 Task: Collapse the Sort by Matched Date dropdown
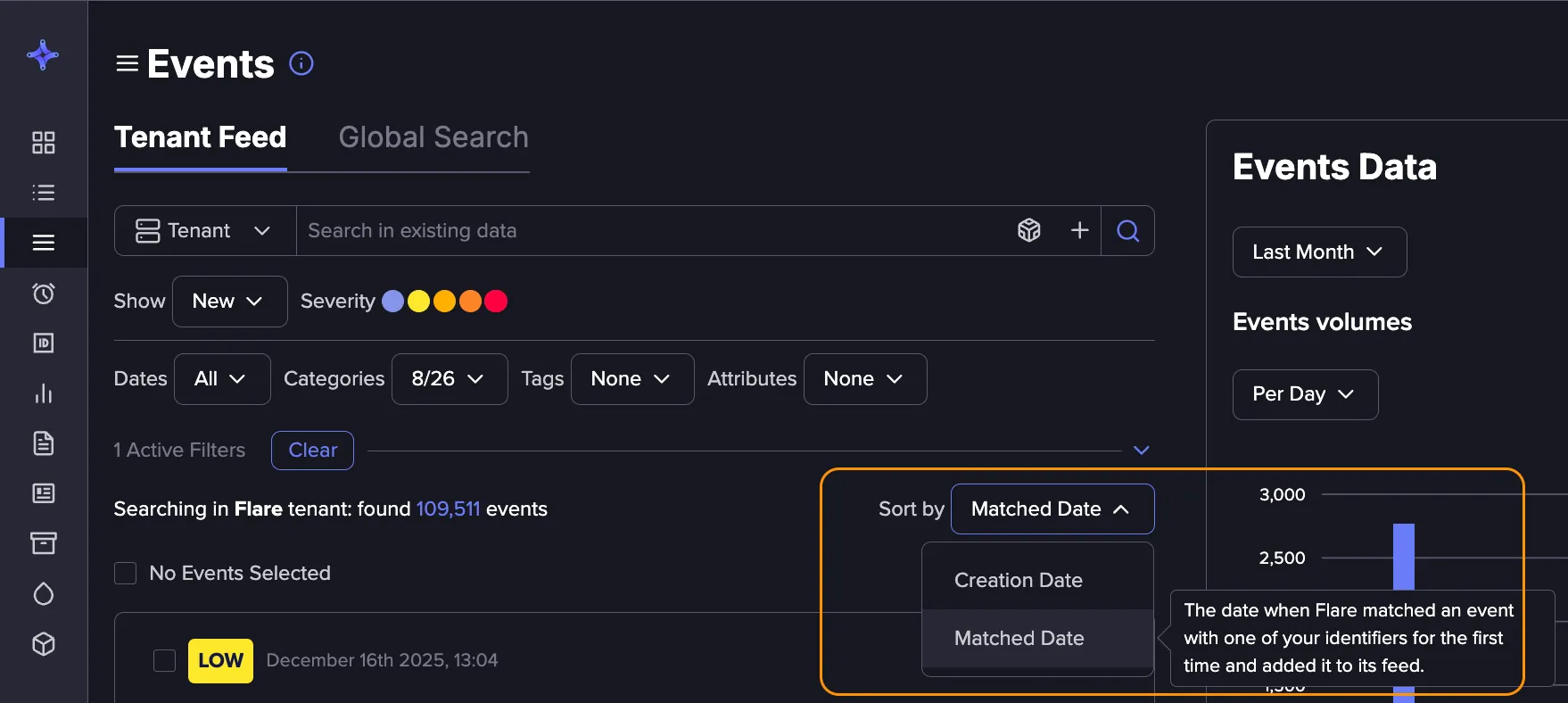(x=1052, y=509)
